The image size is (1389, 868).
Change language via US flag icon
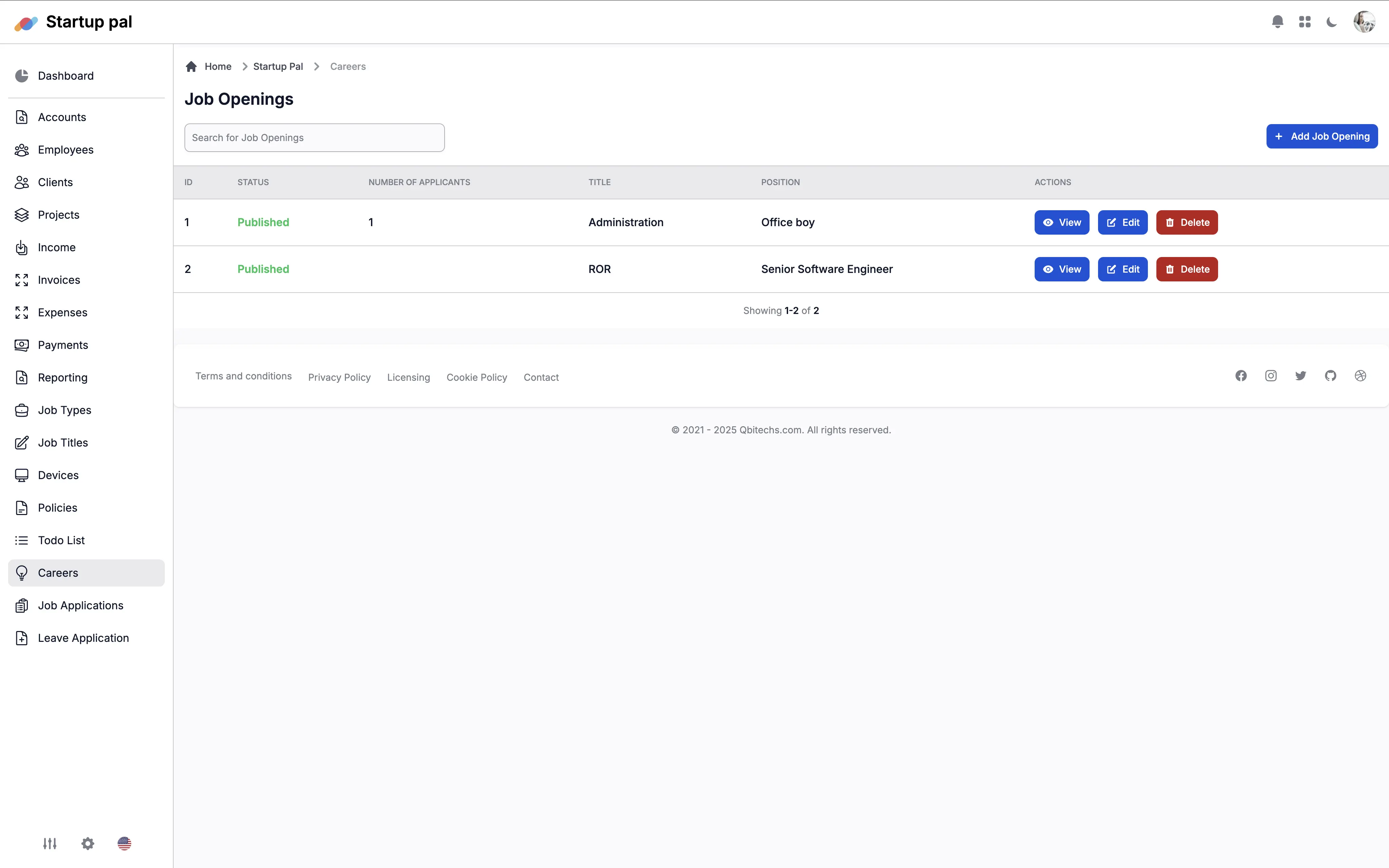(x=124, y=843)
